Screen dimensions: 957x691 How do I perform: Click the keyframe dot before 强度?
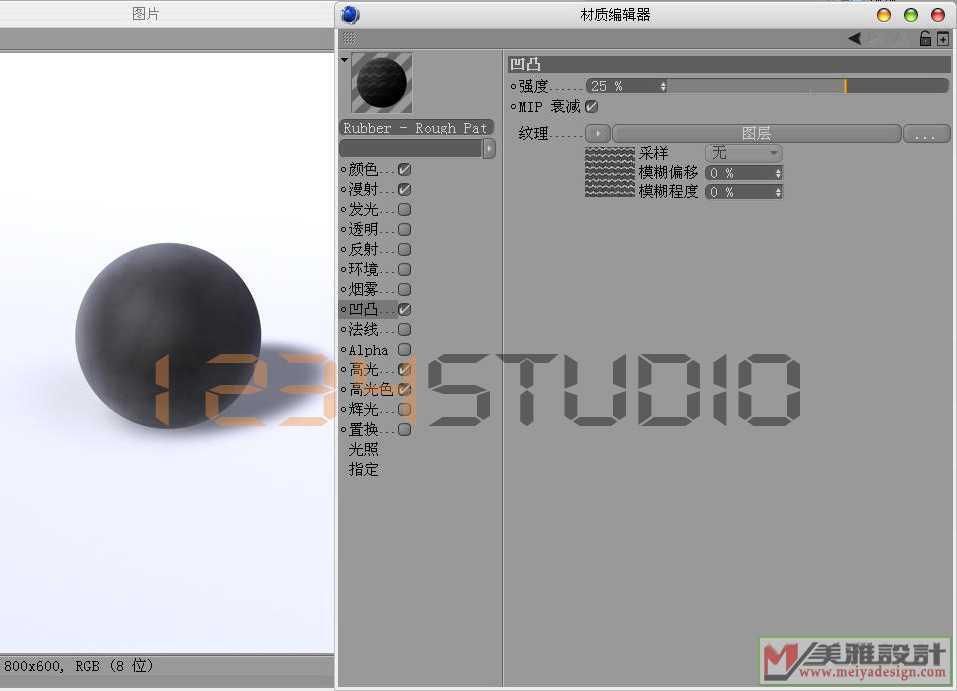(x=513, y=86)
